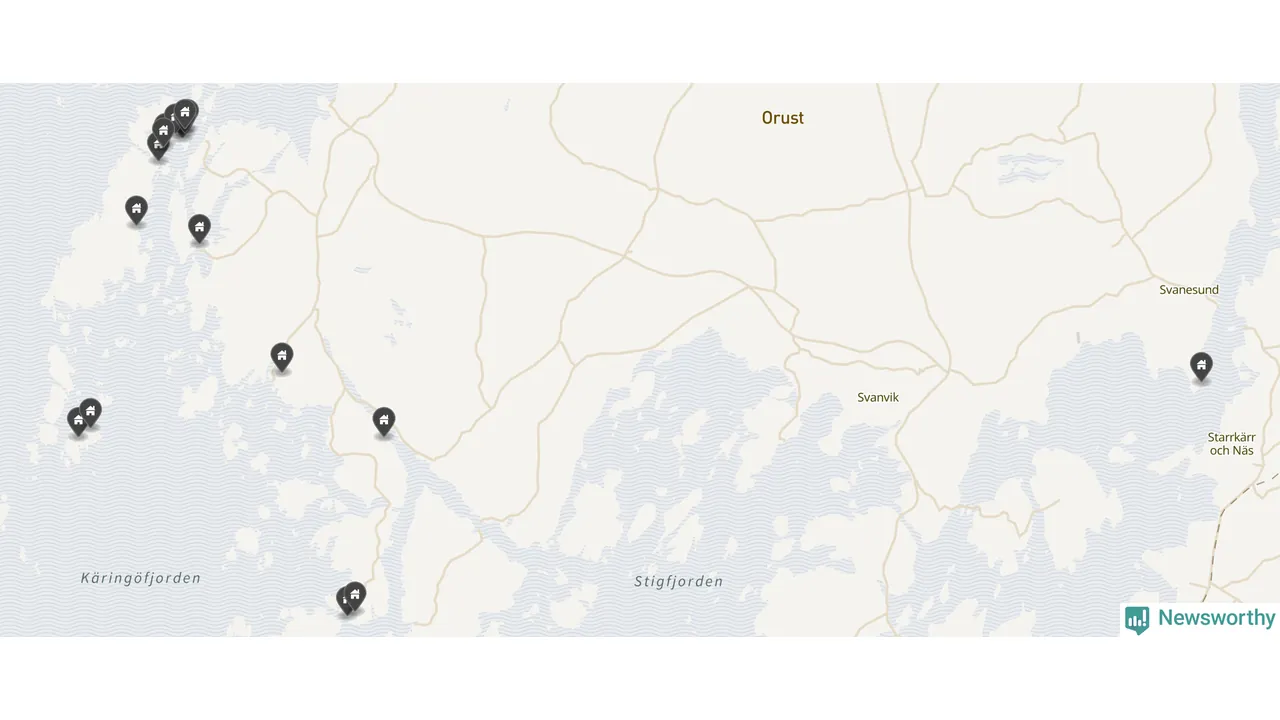The width and height of the screenshot is (1280, 720).
Task: Click the lowest house marker of the northwest cluster
Action: pyautogui.click(x=158, y=146)
